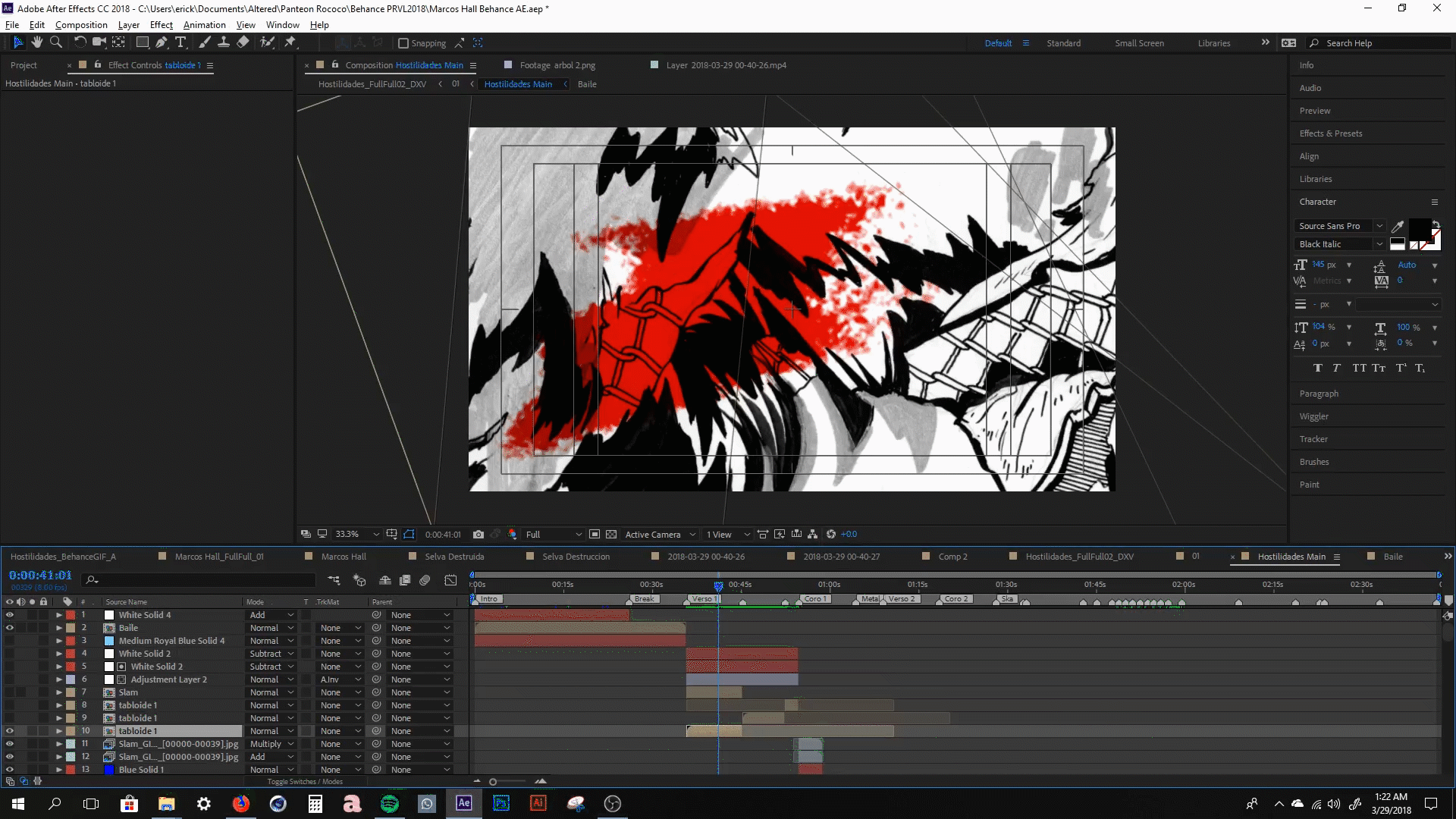
Task: Open the Footage arbol 2.png tab
Action: point(557,65)
